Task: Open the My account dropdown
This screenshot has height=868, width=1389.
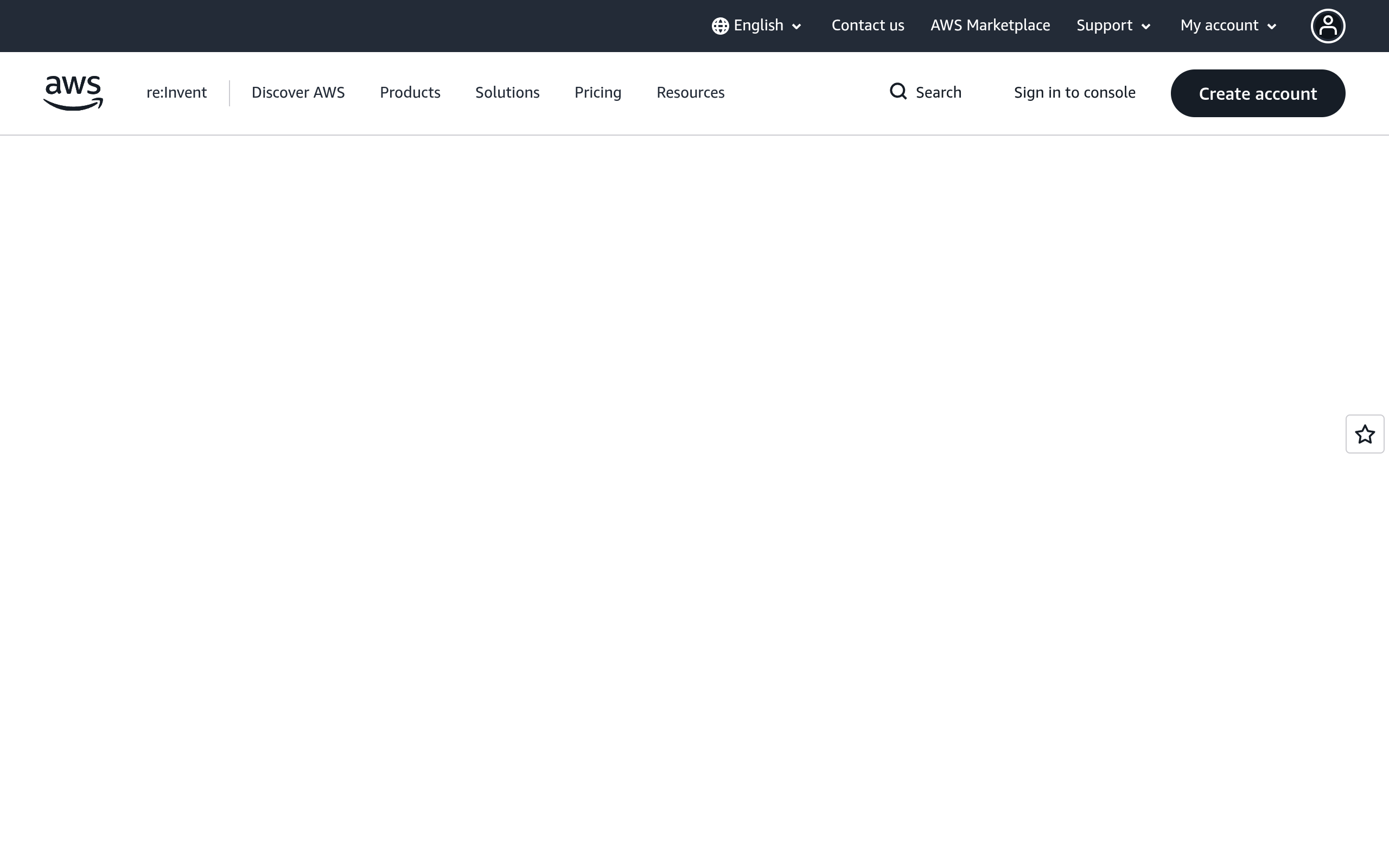Action: [1228, 26]
